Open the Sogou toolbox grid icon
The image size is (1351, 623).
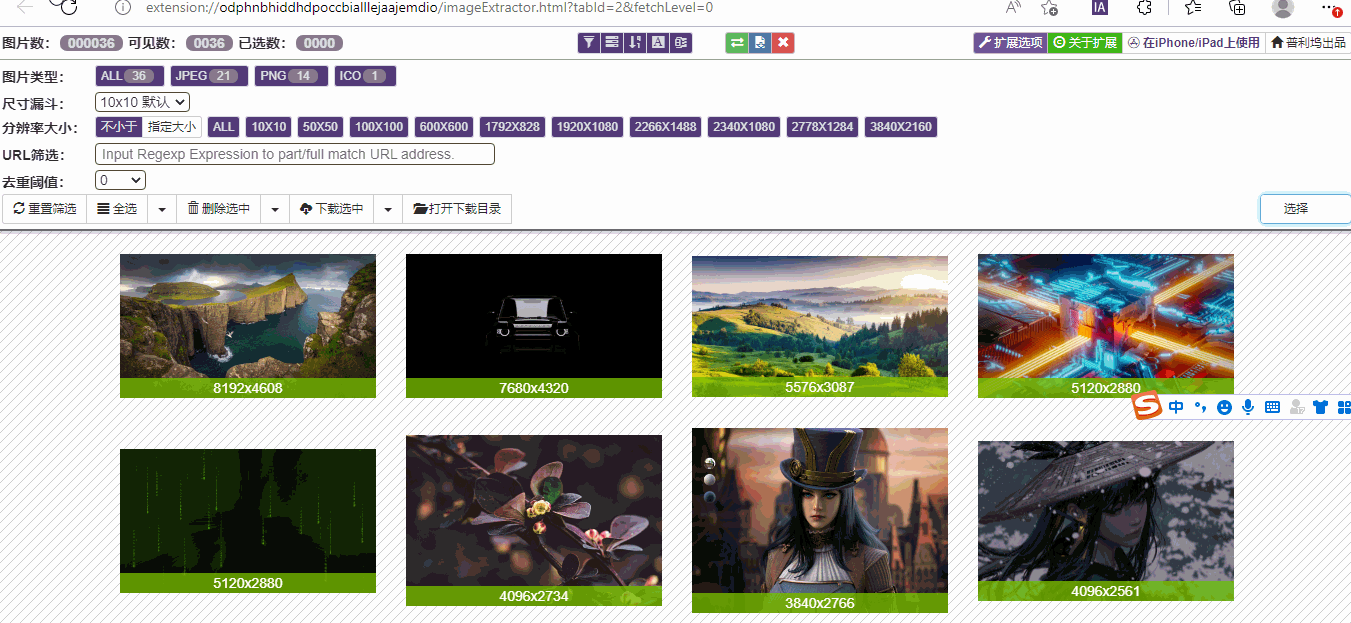1344,407
